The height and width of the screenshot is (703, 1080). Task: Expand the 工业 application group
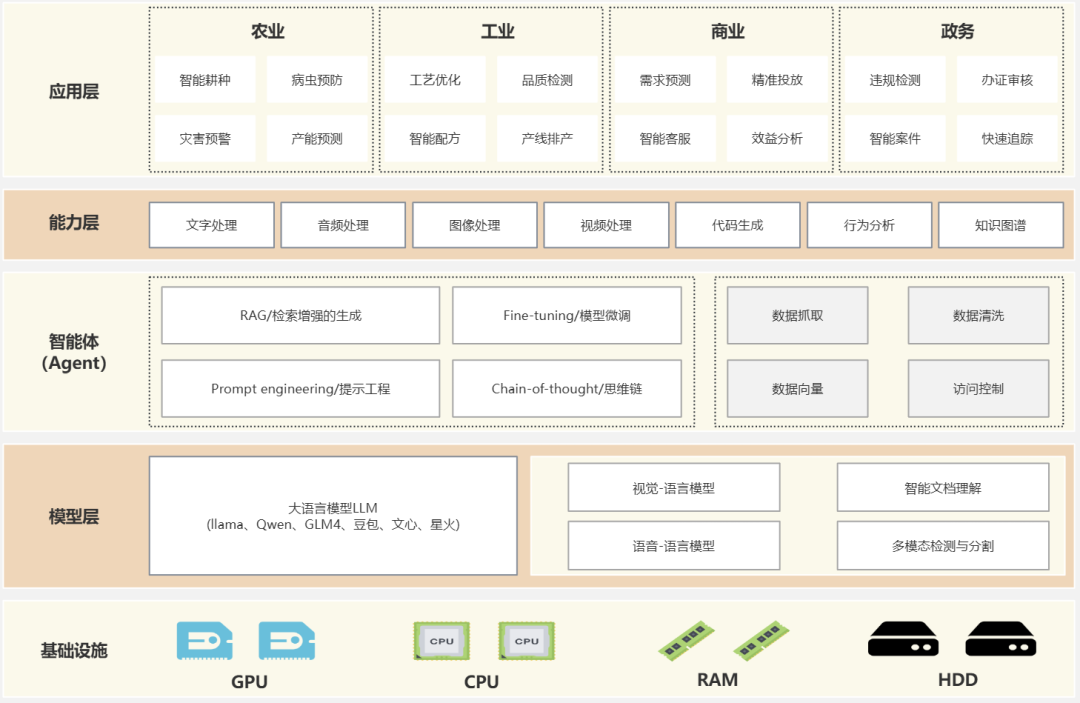497,31
